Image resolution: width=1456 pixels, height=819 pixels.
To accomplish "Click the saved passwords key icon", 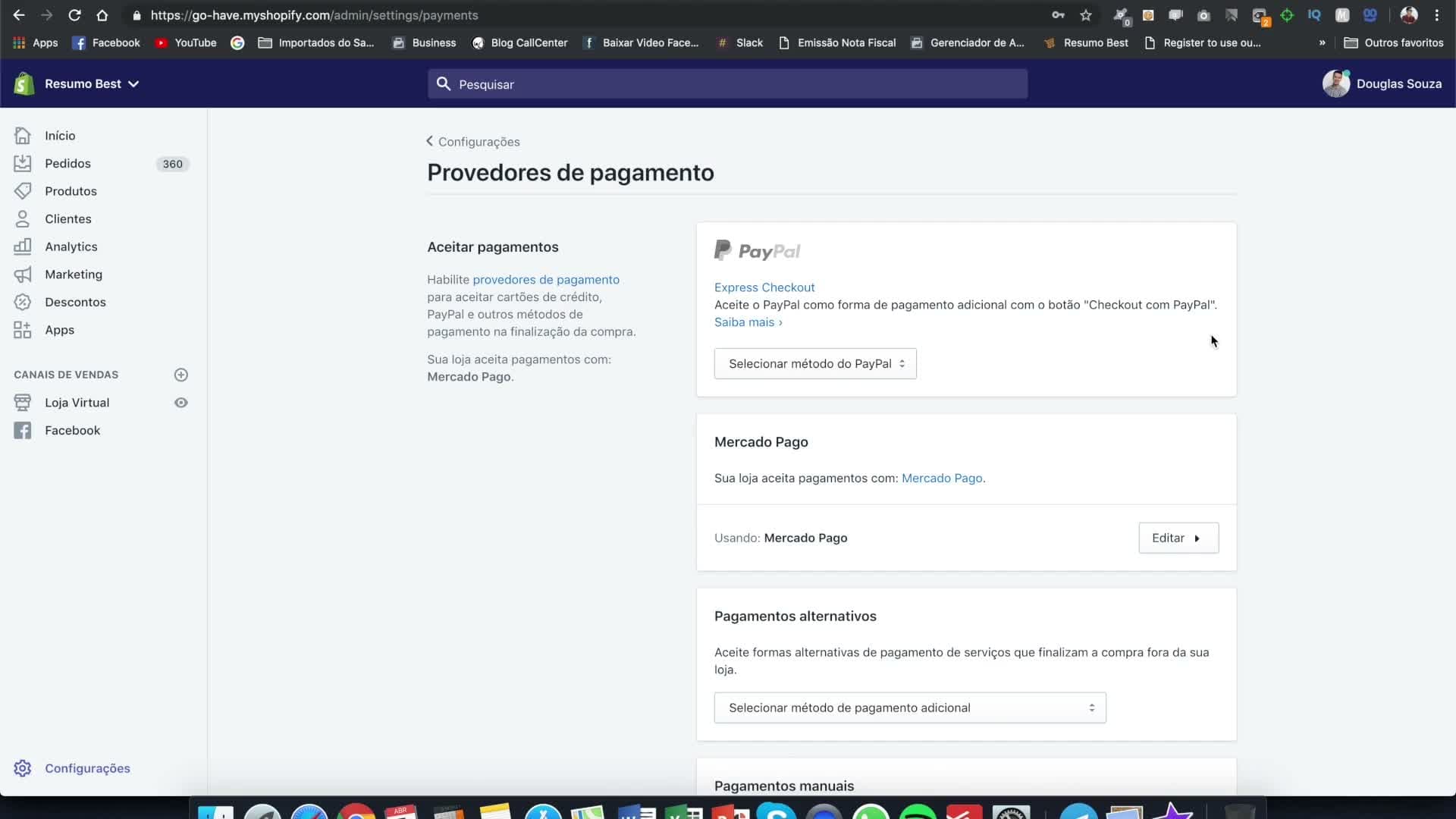I will pos(1058,15).
